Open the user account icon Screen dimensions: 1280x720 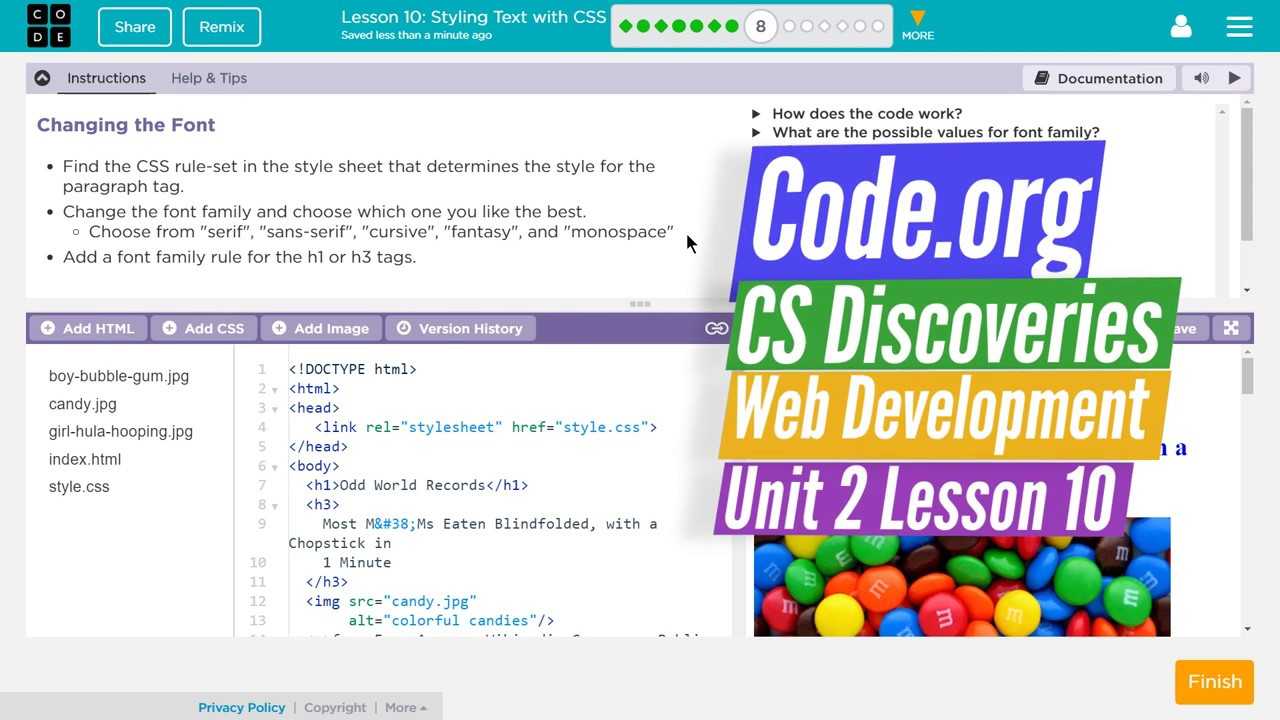tap(1181, 27)
